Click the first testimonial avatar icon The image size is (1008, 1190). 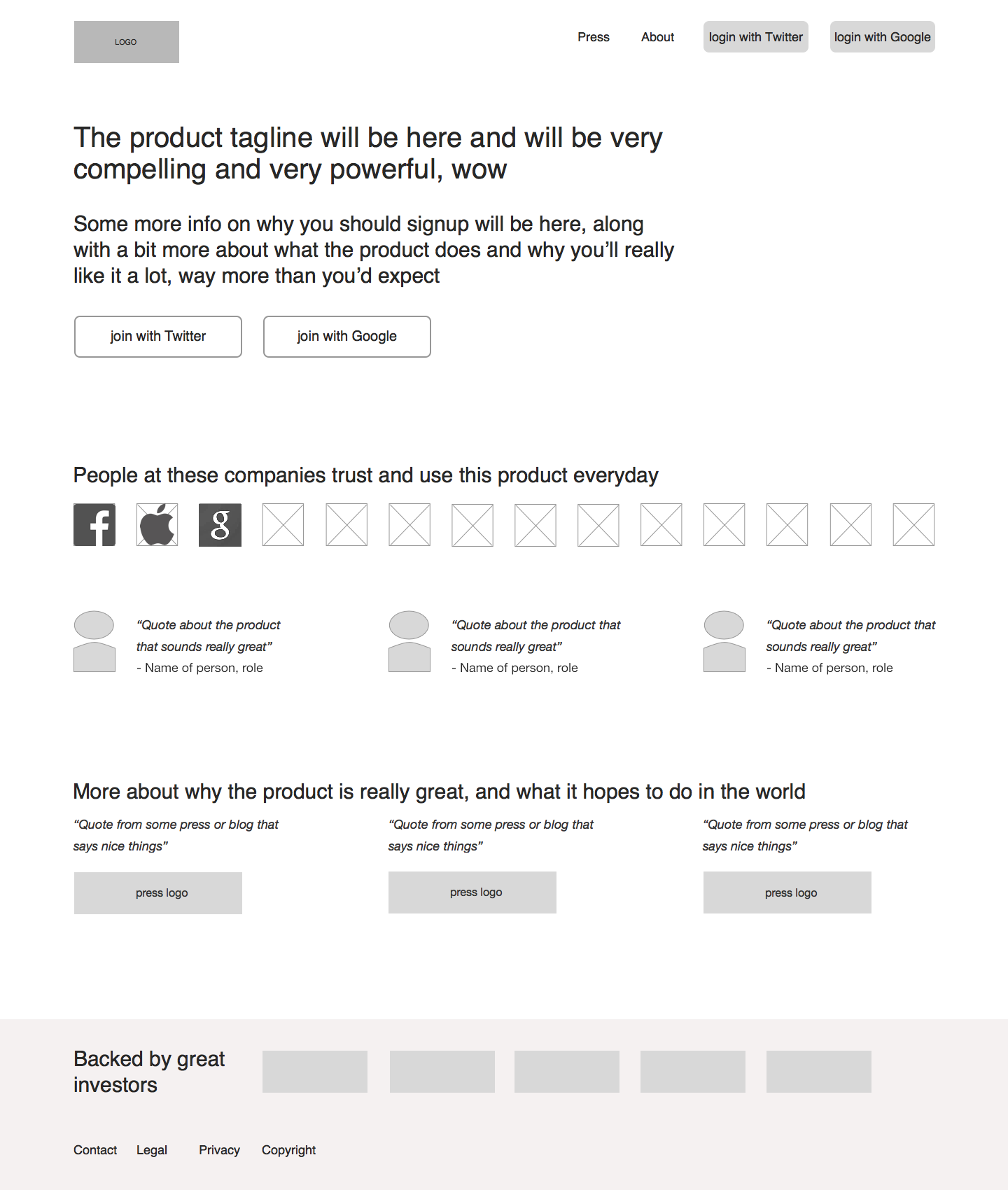pyautogui.click(x=94, y=642)
